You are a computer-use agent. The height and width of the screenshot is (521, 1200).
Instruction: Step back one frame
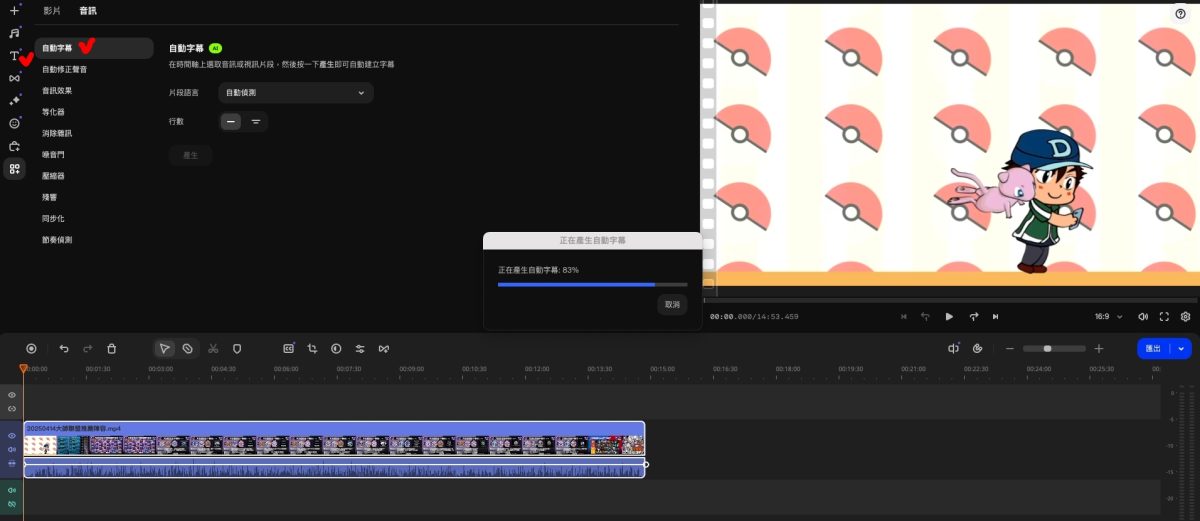pyautogui.click(x=926, y=316)
